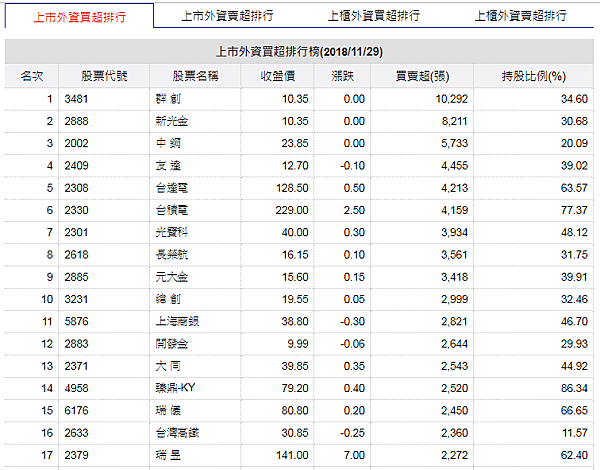Viewport: 600px width, 470px height.
Task: Click stock name 友達
Action: coord(168,166)
